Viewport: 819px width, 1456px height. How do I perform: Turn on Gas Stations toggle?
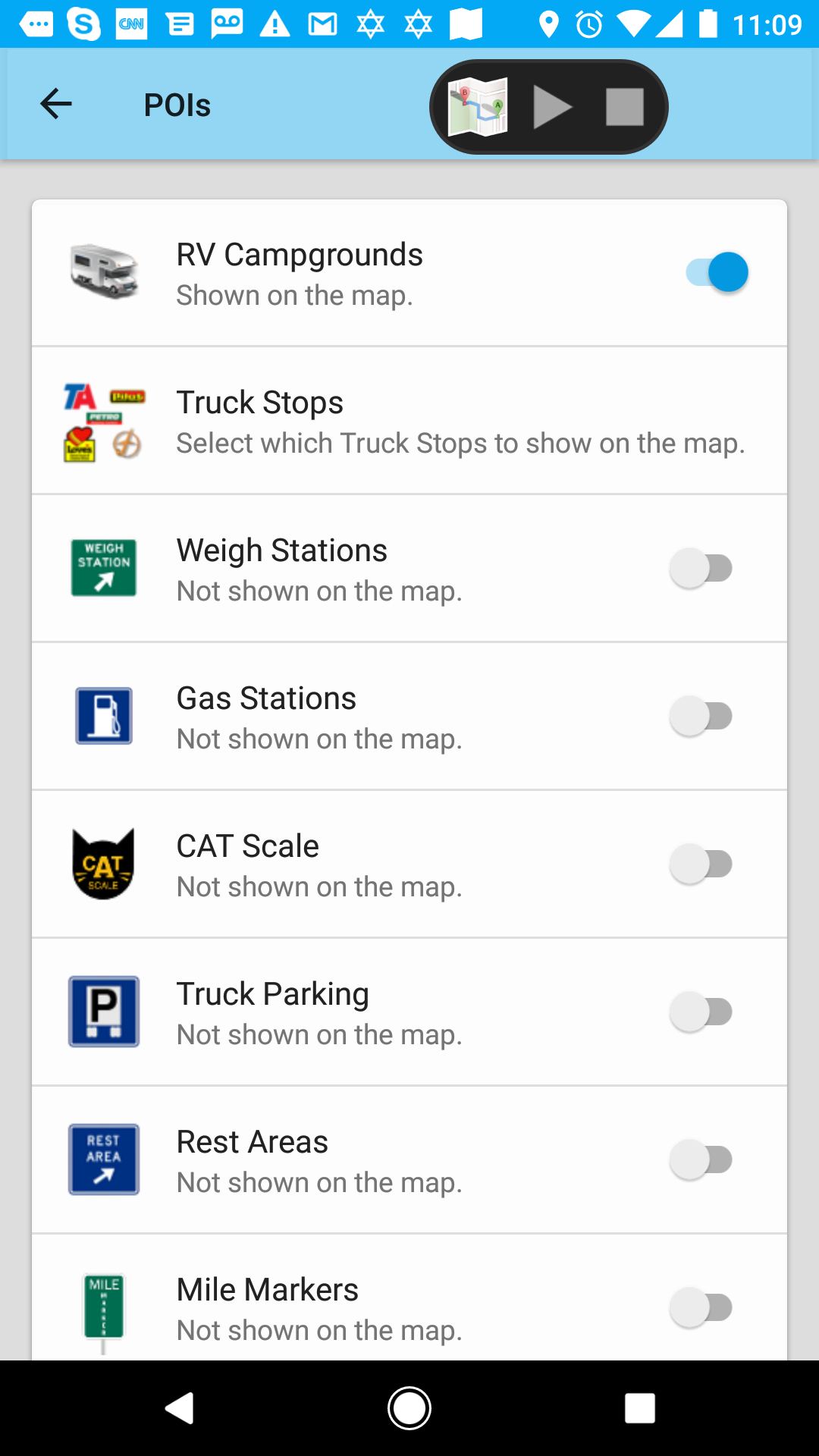[701, 716]
